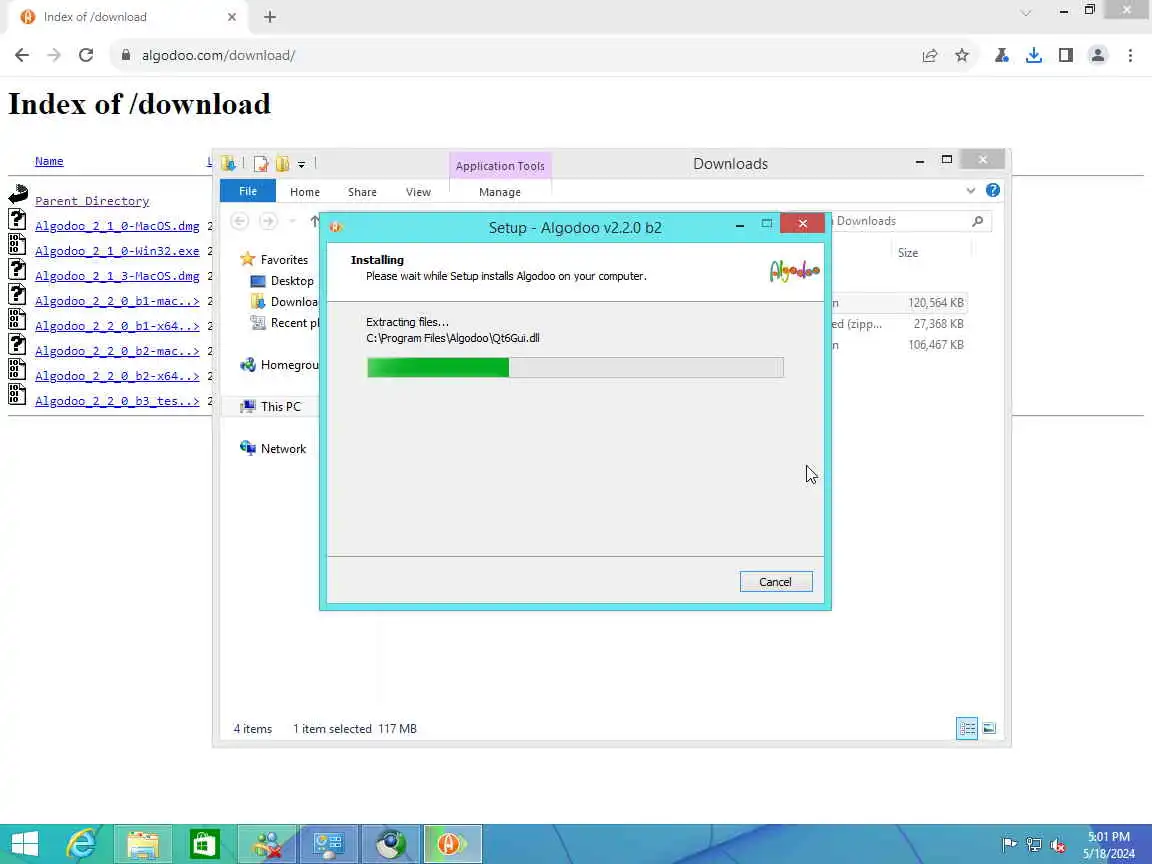The width and height of the screenshot is (1152, 864).
Task: Reload the page in Chrome
Action: coord(86,55)
